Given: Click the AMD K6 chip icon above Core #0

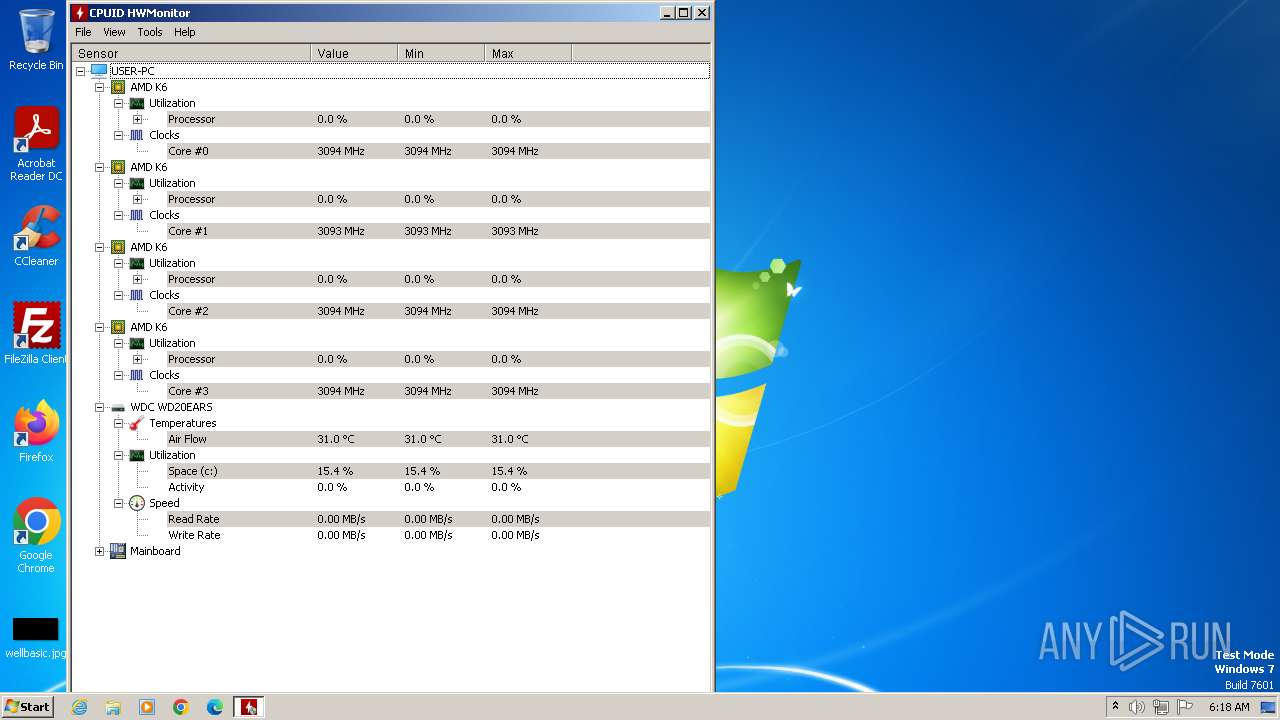Looking at the screenshot, I should point(118,87).
